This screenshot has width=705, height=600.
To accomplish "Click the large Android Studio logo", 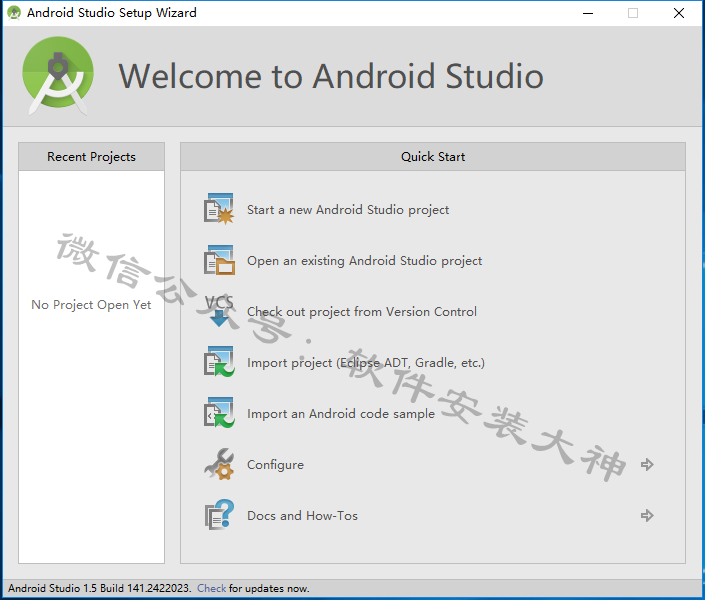I will click(58, 76).
